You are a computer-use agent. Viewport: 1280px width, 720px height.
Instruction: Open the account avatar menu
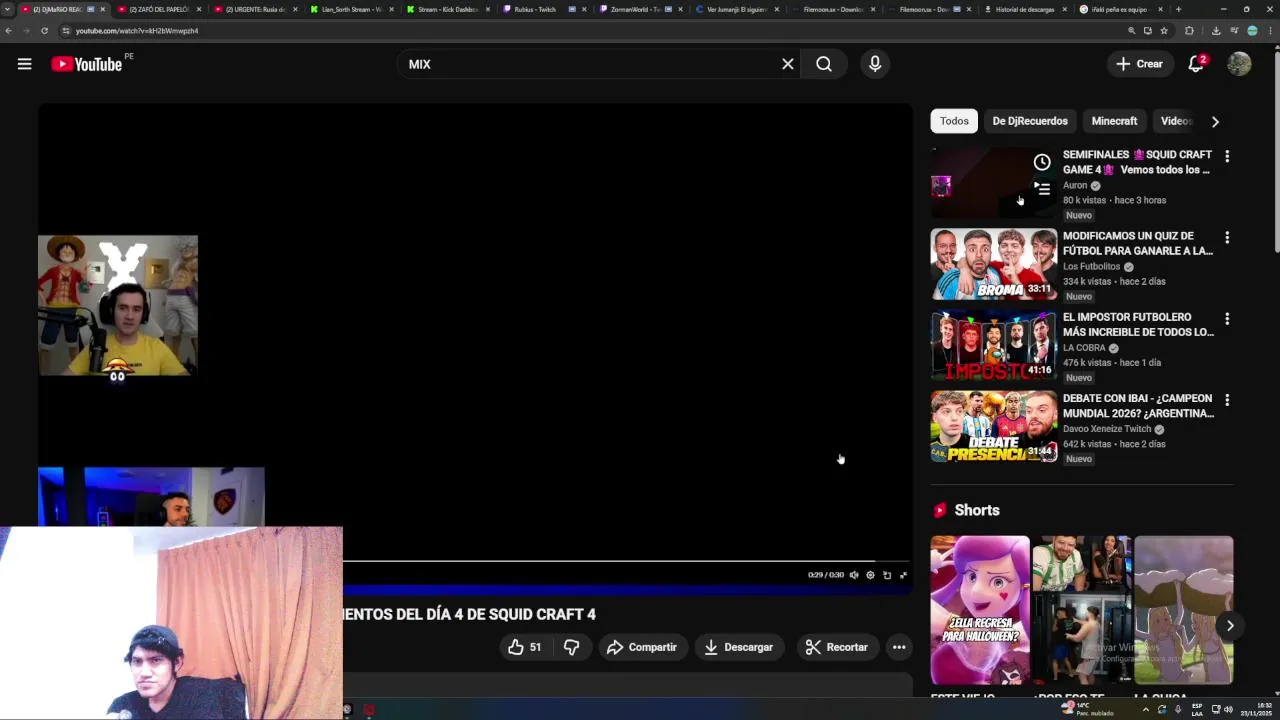[x=1239, y=64]
